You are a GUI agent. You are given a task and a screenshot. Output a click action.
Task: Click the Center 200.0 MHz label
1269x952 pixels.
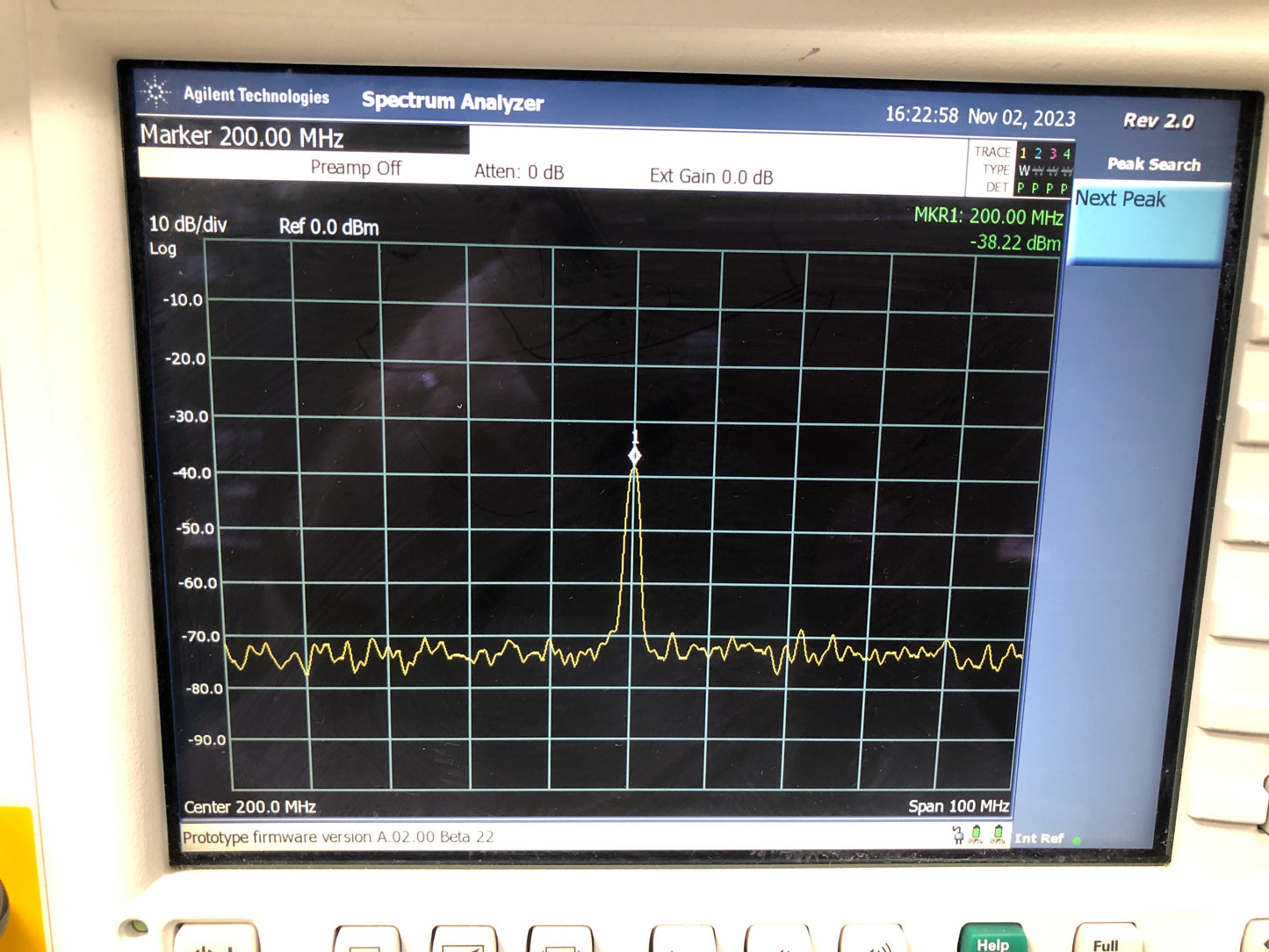pyautogui.click(x=250, y=806)
